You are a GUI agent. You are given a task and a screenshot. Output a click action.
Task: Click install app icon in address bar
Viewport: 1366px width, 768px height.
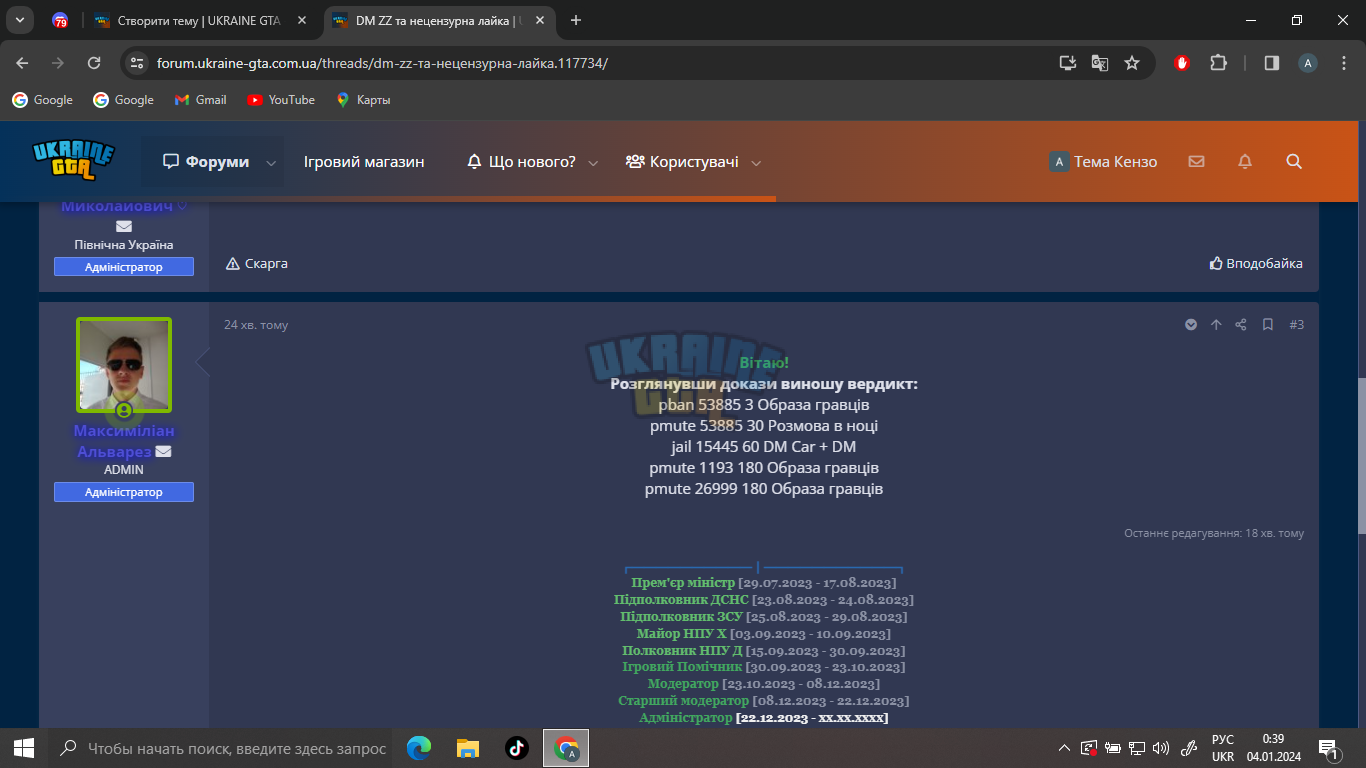tap(1068, 62)
